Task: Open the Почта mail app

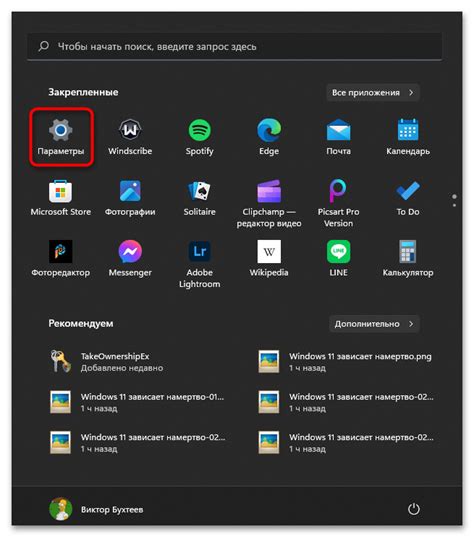Action: coord(338,137)
